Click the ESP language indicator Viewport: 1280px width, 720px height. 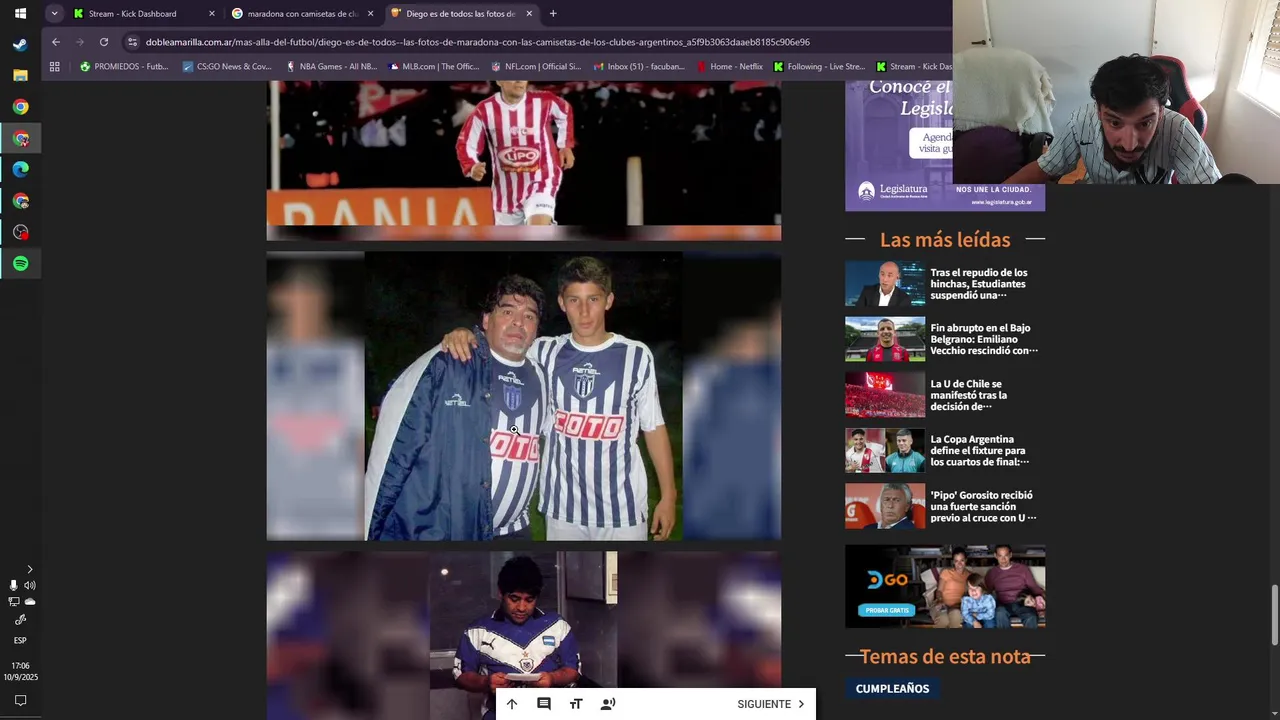[20, 640]
